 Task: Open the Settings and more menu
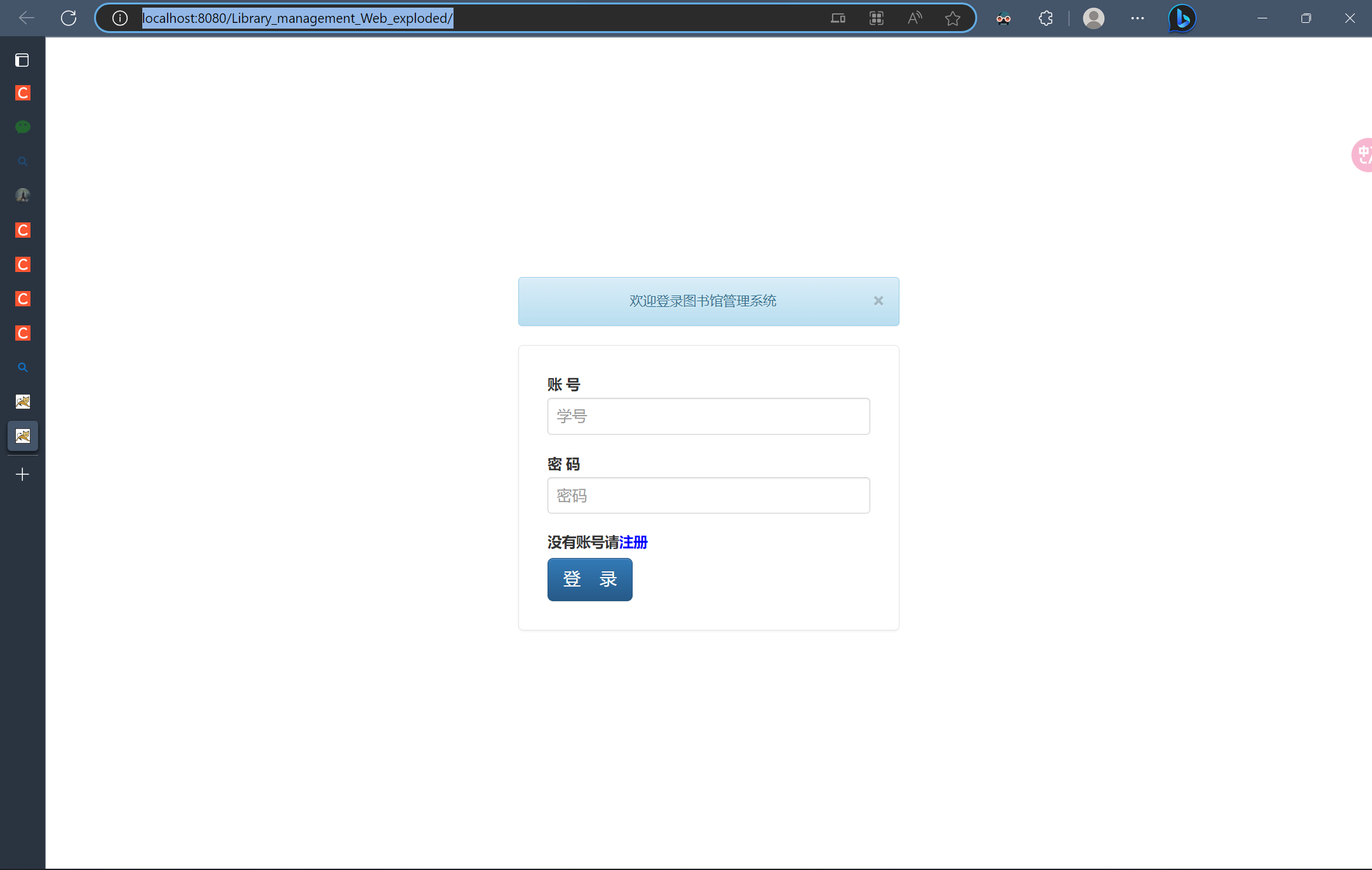(1137, 18)
